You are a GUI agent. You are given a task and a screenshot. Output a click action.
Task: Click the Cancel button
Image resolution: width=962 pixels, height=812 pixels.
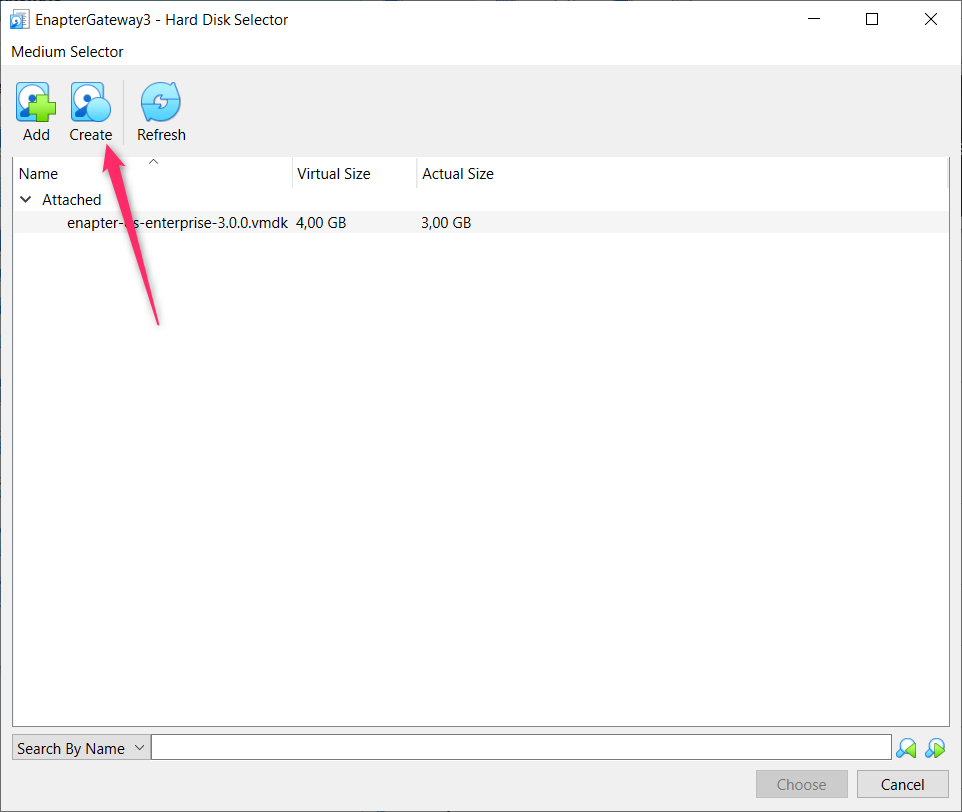[x=902, y=784]
